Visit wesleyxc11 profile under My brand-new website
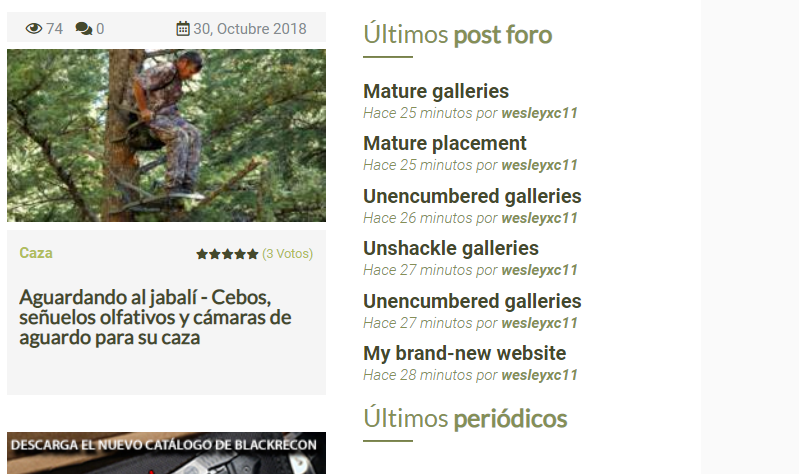 [540, 375]
